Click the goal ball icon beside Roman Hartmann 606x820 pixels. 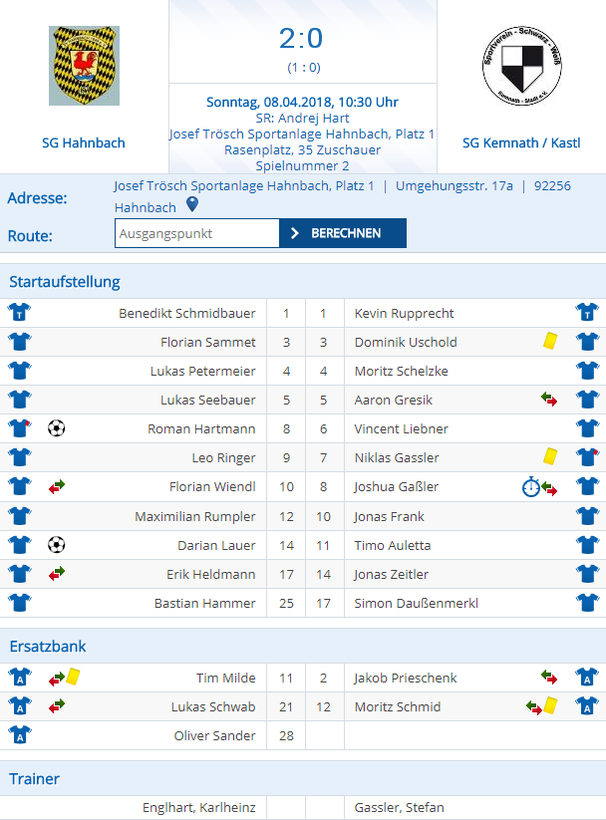56,428
